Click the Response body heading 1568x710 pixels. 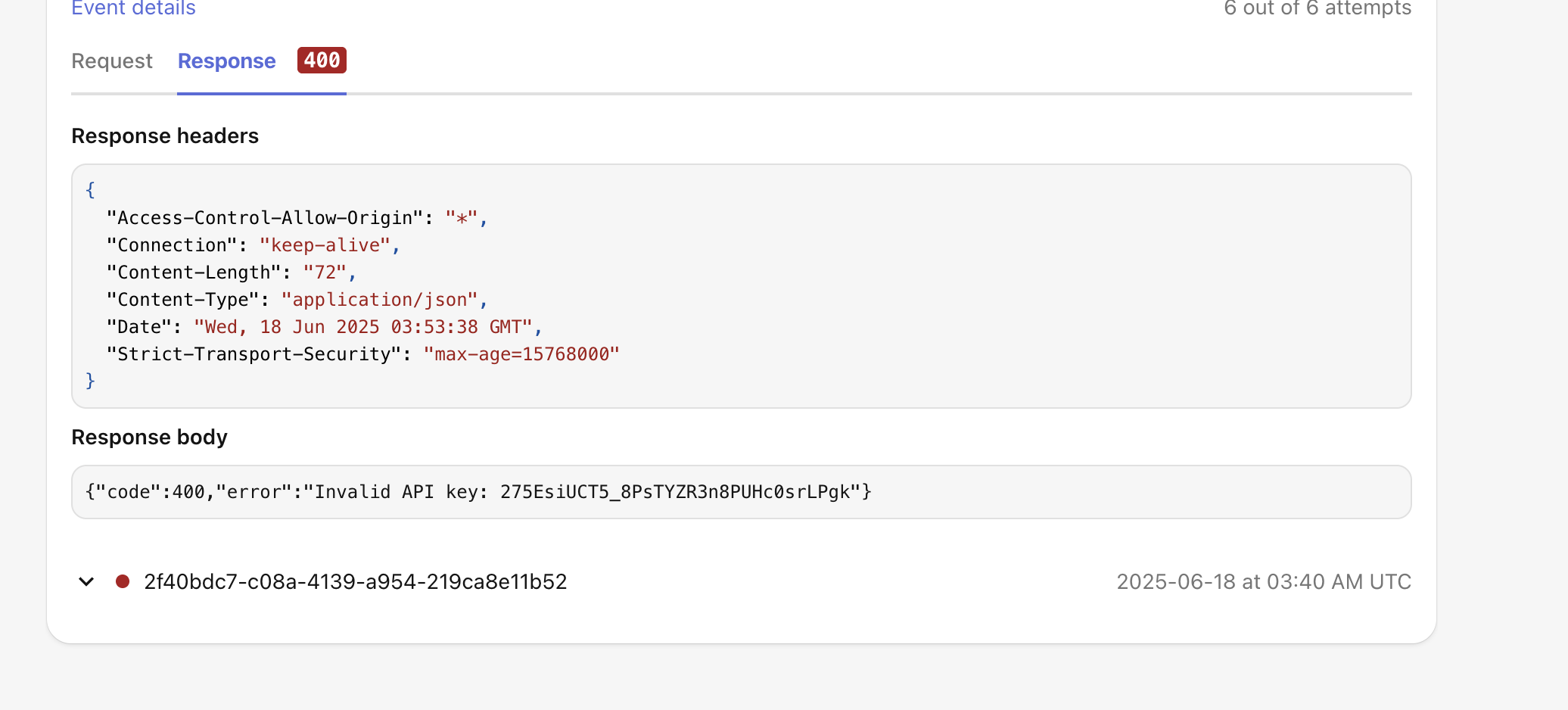tap(149, 438)
